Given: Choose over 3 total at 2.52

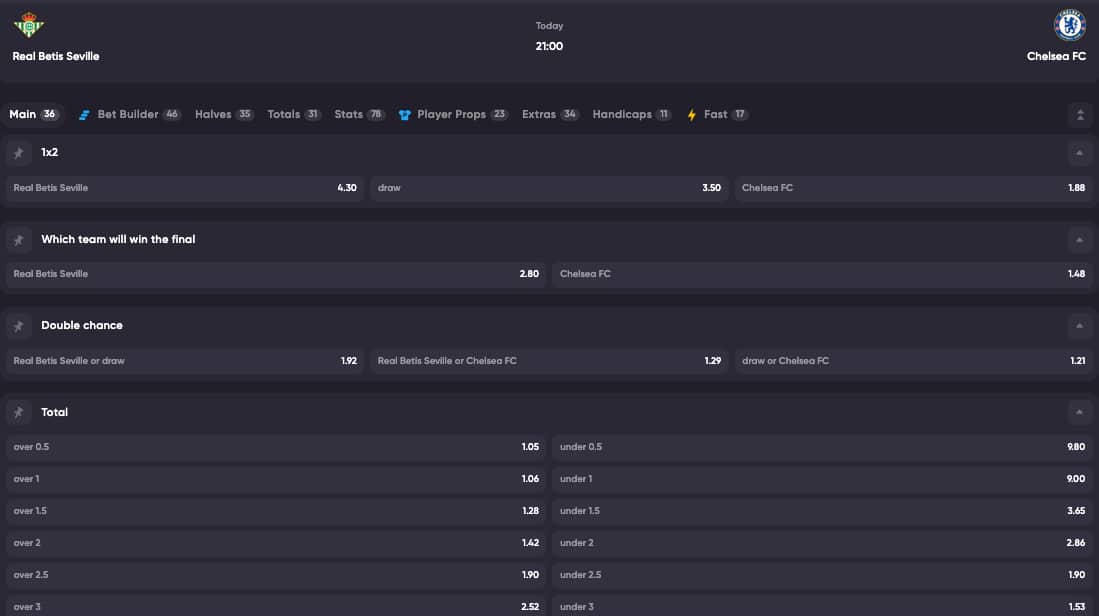Looking at the screenshot, I should (276, 605).
